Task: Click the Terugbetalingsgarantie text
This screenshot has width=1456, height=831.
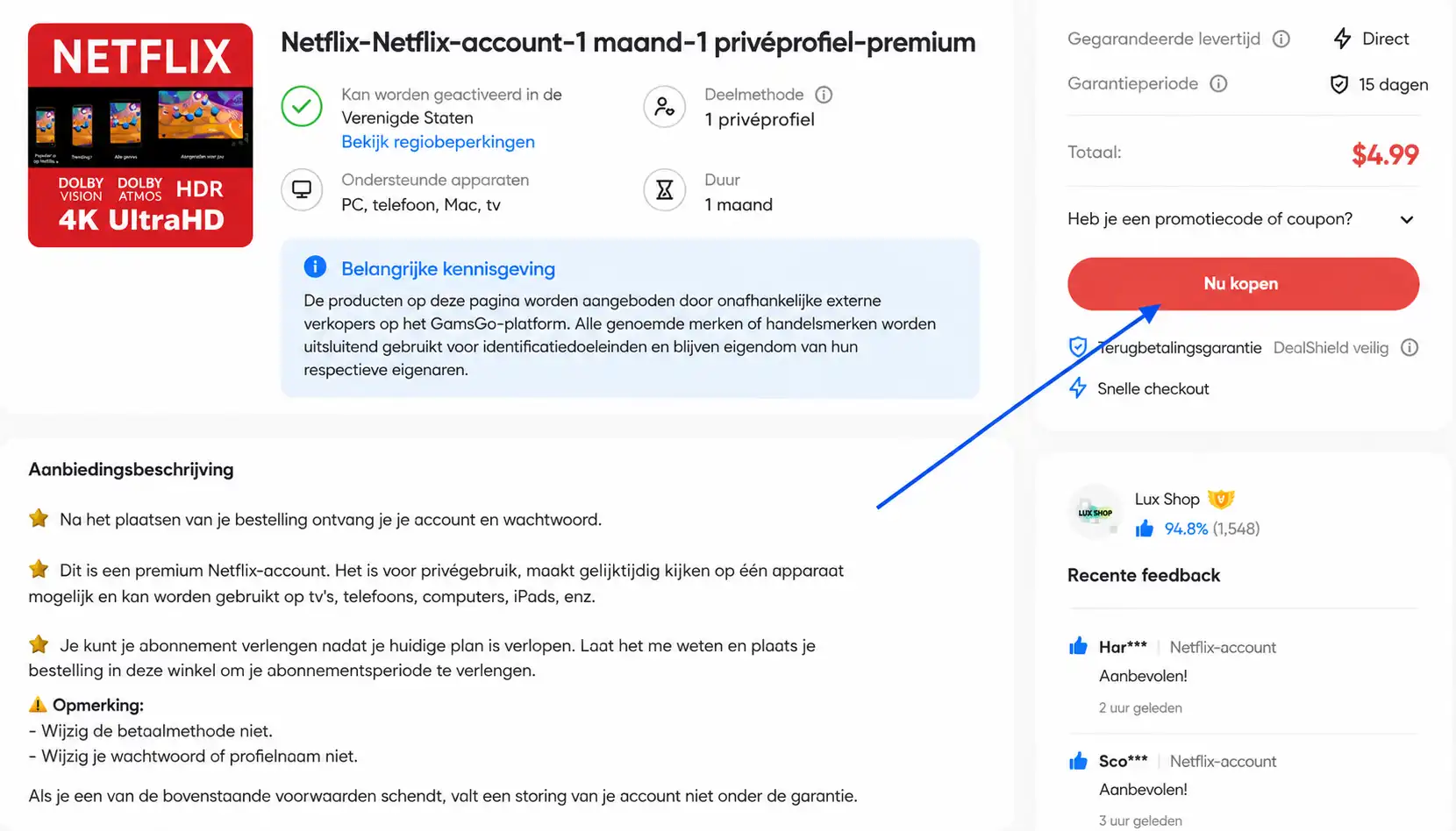Action: tap(1180, 348)
